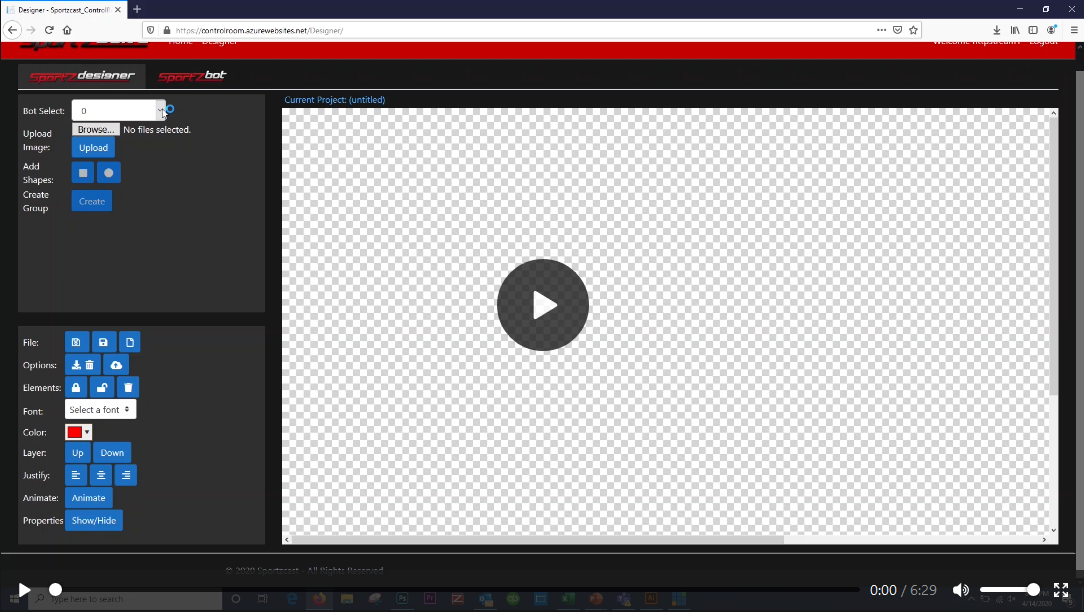Delete element with Elements trash icon

coord(128,388)
